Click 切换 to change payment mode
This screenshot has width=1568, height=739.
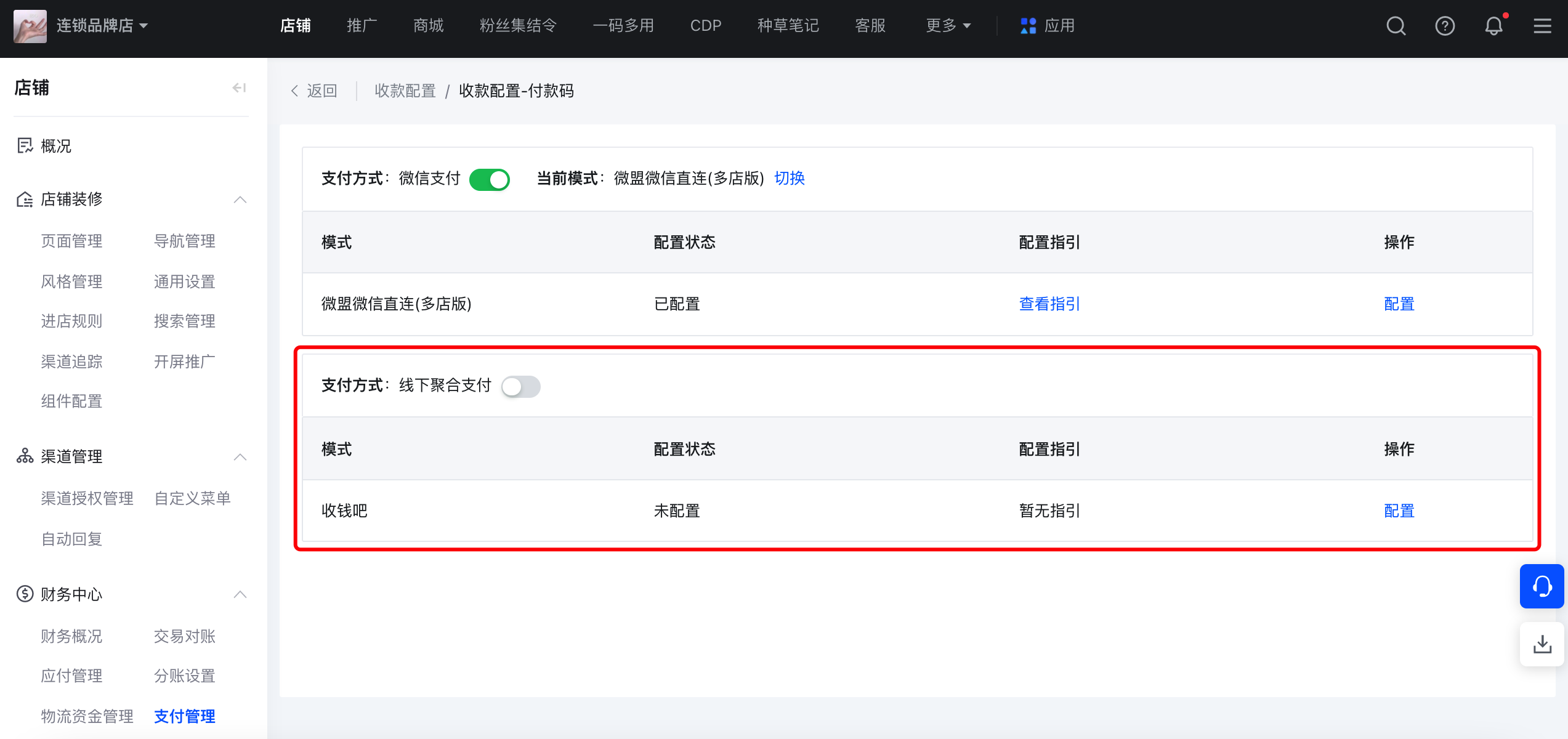coord(789,178)
